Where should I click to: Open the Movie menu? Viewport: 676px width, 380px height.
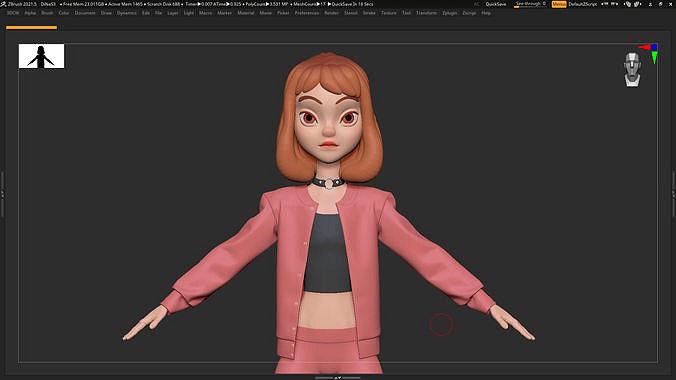pyautogui.click(x=266, y=13)
